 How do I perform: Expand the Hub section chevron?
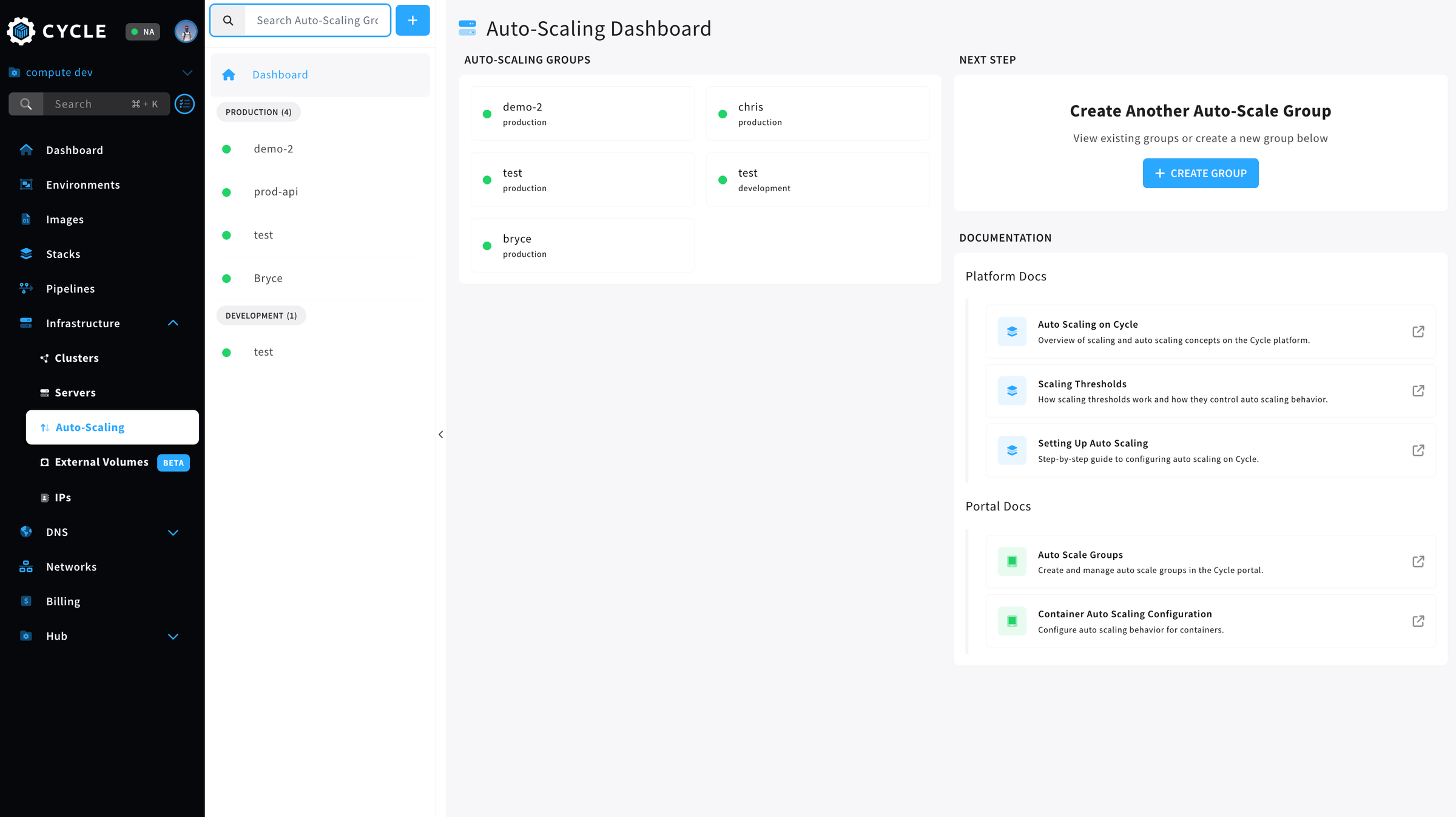click(x=173, y=636)
